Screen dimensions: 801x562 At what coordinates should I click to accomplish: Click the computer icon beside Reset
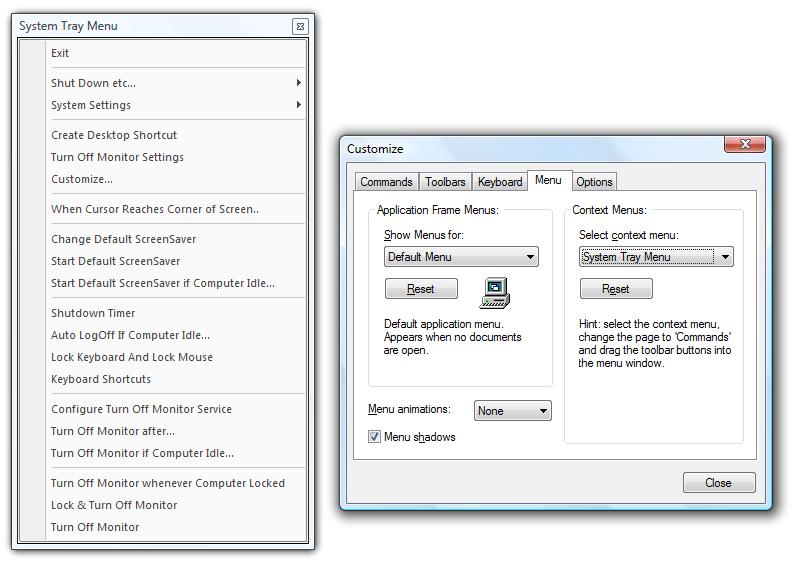click(x=495, y=291)
